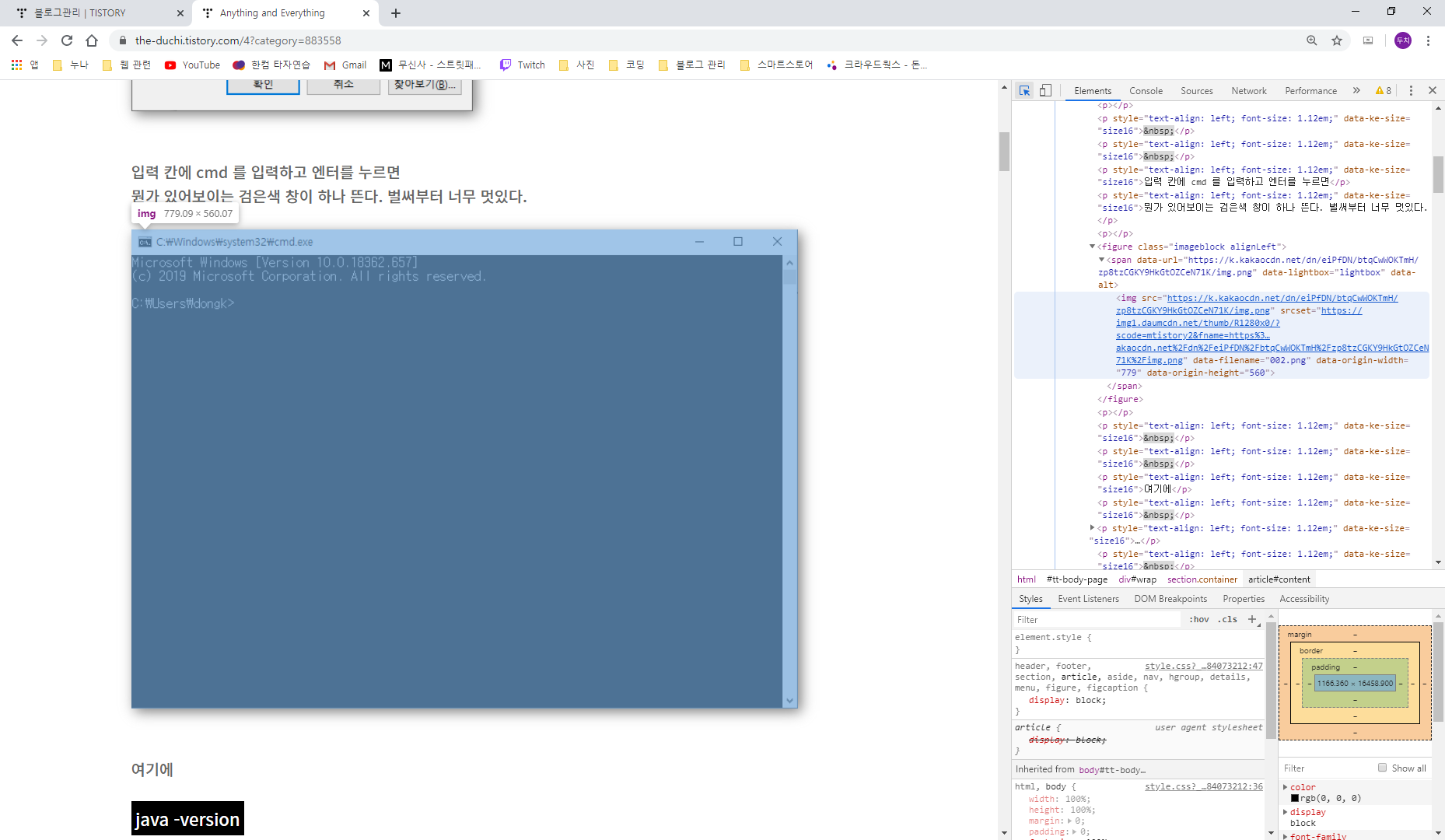Open Chrome three-dot menu
The width and height of the screenshot is (1445, 840).
coord(1428,40)
